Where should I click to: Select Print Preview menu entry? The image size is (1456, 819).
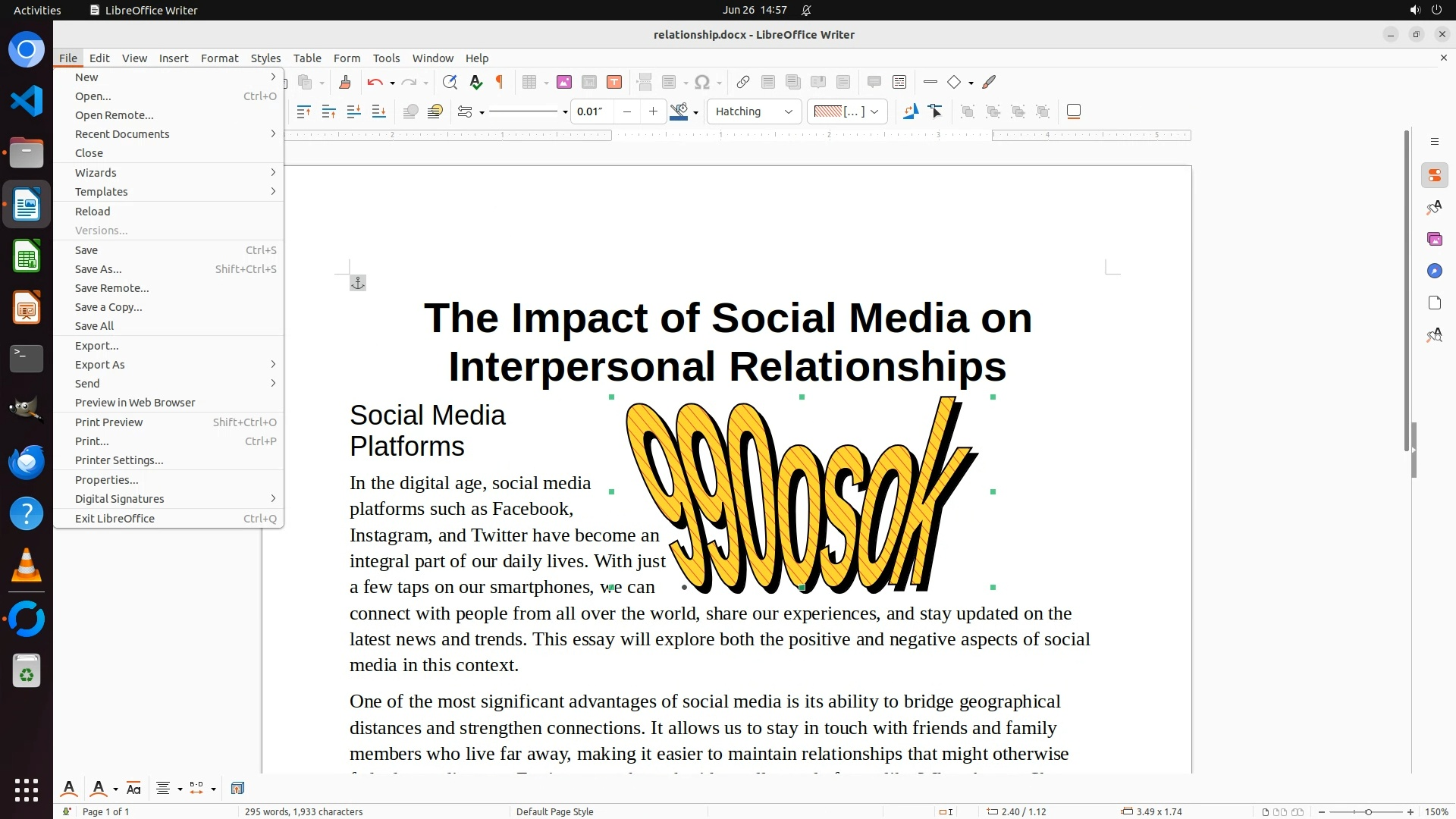click(109, 422)
